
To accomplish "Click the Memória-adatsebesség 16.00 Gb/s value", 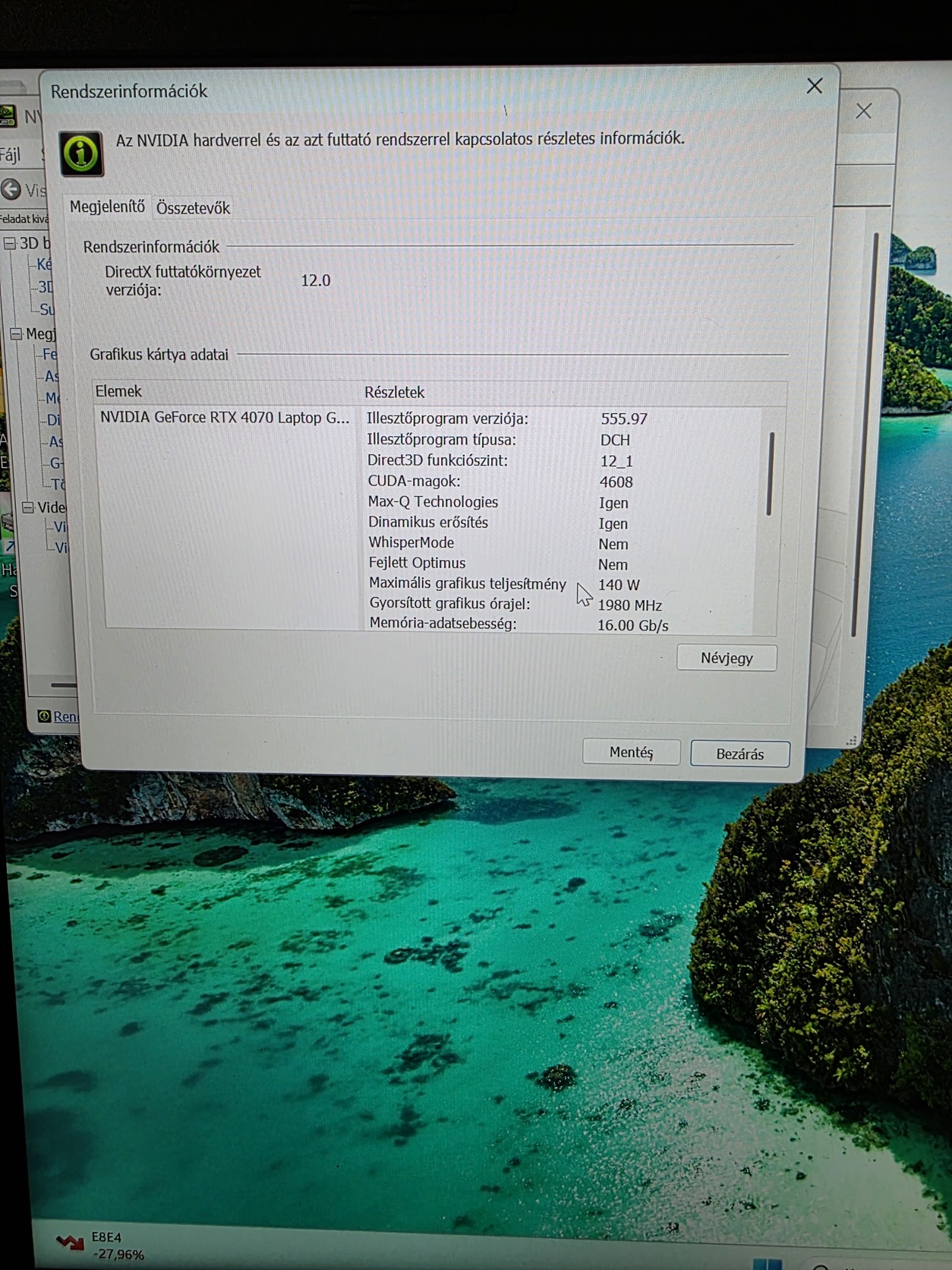I will pyautogui.click(x=632, y=625).
